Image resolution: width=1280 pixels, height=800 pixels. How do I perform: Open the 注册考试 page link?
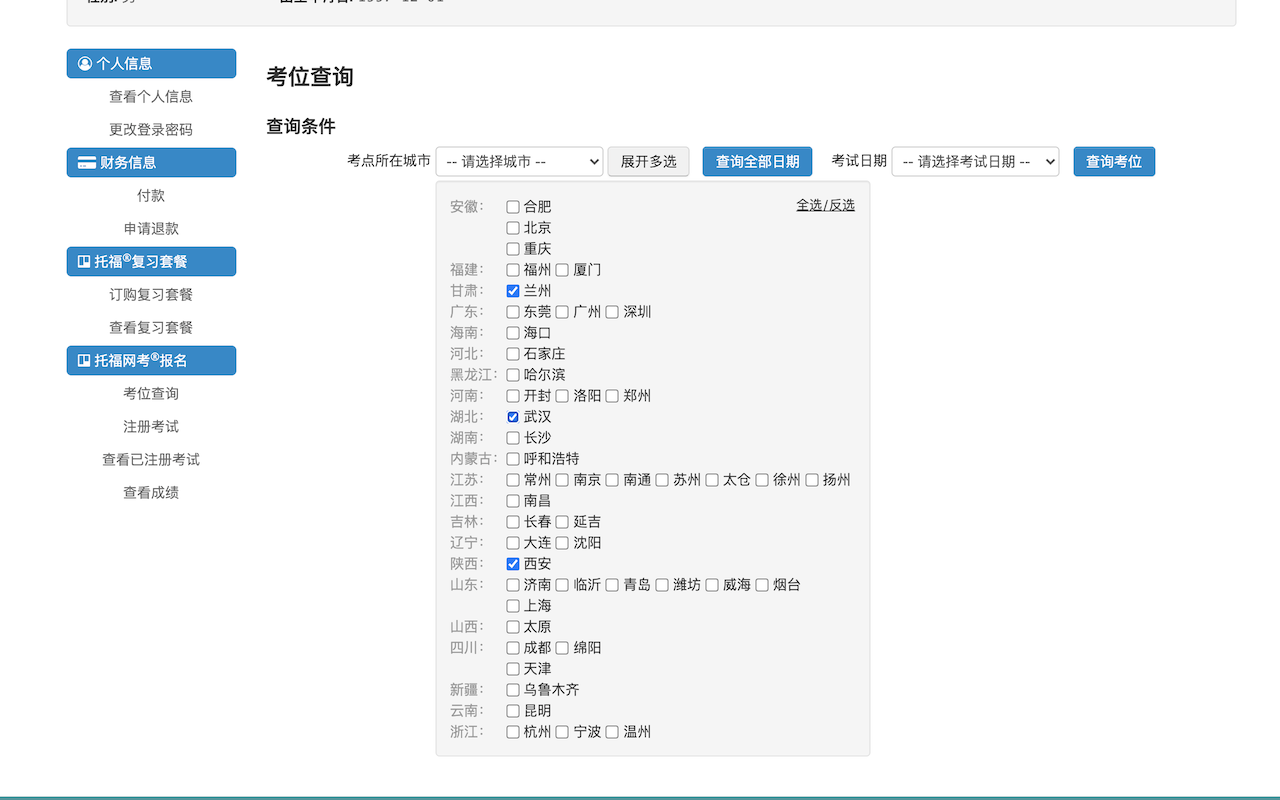150,426
